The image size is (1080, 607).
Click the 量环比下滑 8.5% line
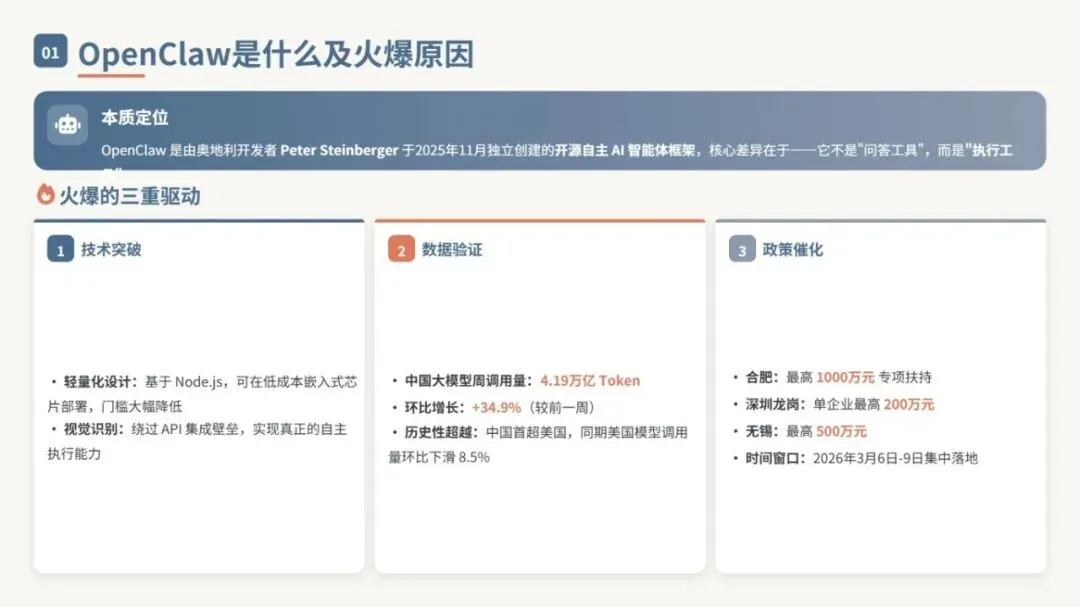click(x=439, y=457)
